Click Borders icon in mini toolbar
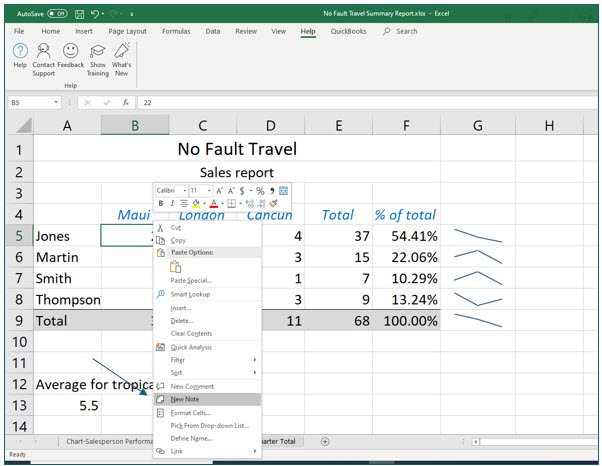This screenshot has height=466, width=602. point(232,203)
